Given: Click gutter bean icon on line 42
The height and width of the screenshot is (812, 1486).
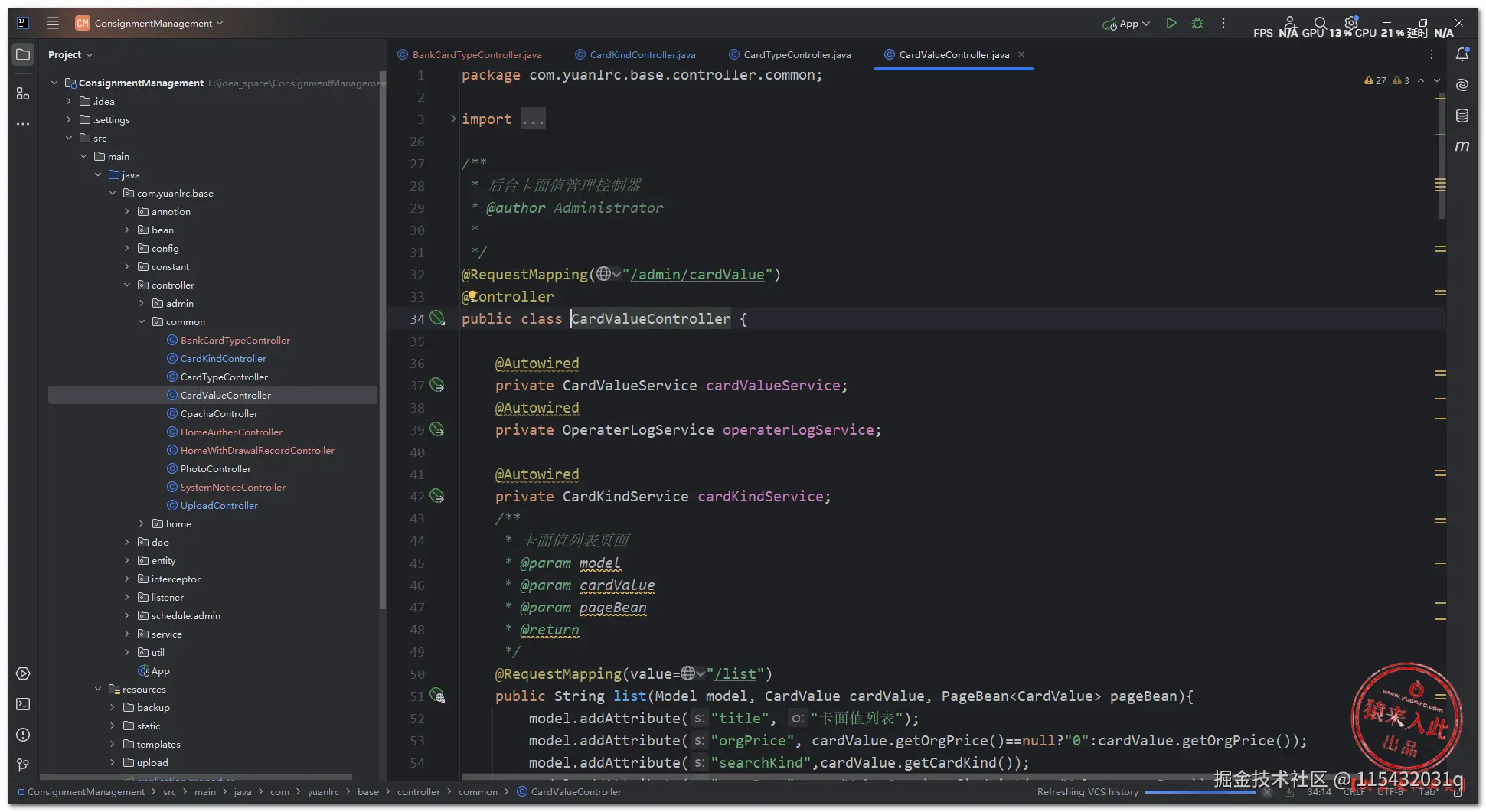Looking at the screenshot, I should click(437, 496).
